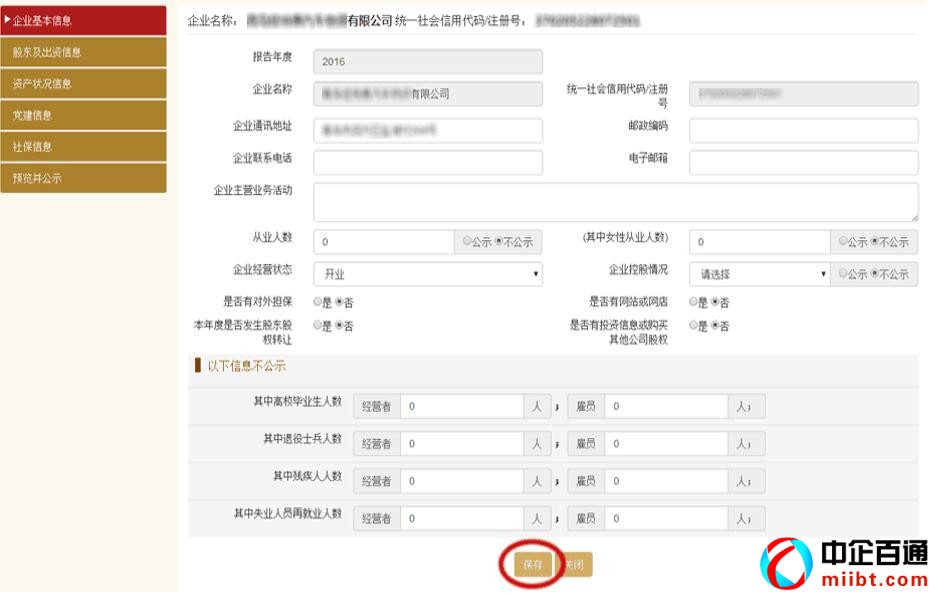Select 不公示 for 企业控股情况
Viewport: 930px width, 593px height.
(x=875, y=273)
